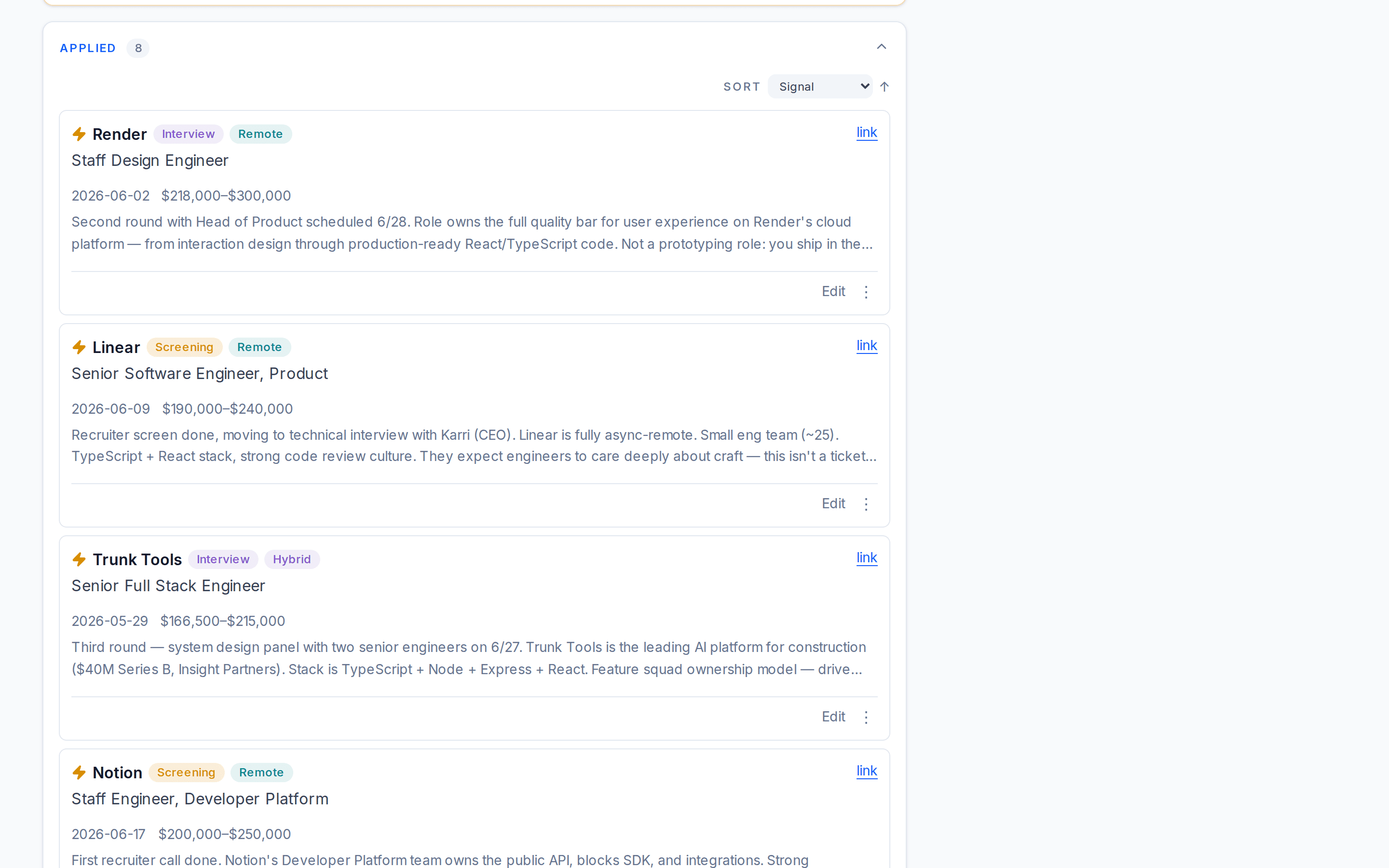The width and height of the screenshot is (1389, 868).
Task: Click the APPLIED section heading
Action: click(x=88, y=48)
